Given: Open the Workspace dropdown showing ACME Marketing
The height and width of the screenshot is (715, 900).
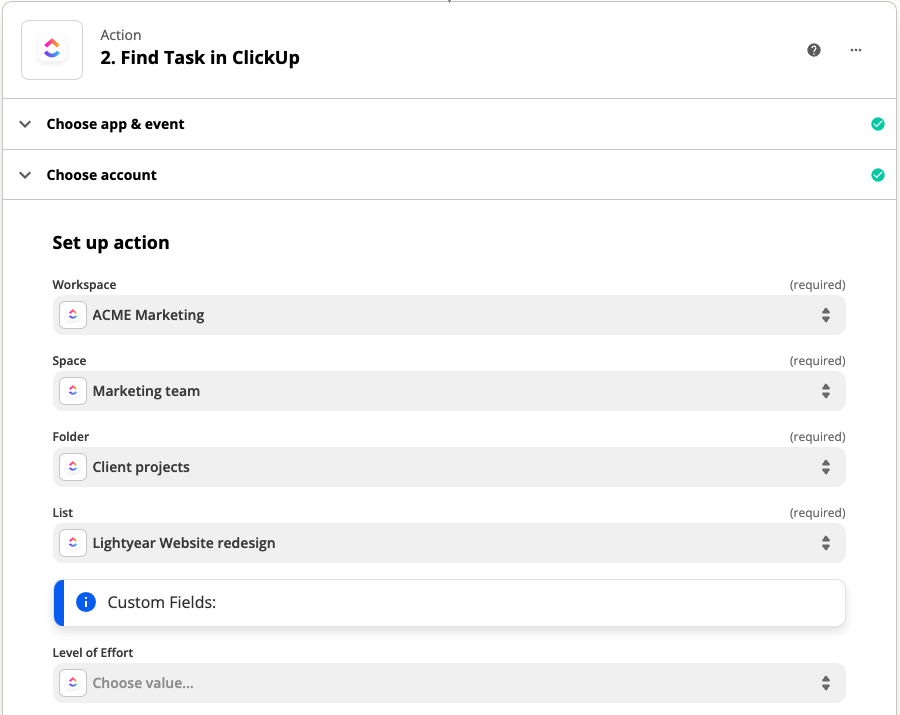Looking at the screenshot, I should pyautogui.click(x=449, y=315).
